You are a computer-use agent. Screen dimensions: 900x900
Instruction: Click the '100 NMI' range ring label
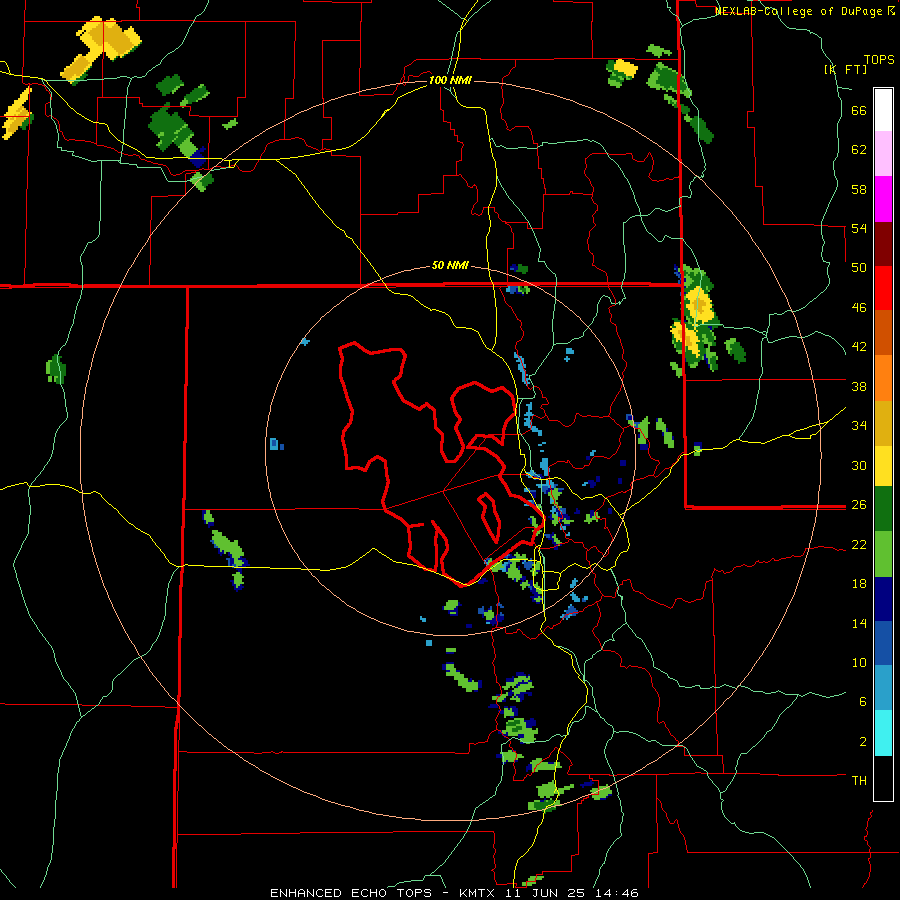pyautogui.click(x=450, y=80)
